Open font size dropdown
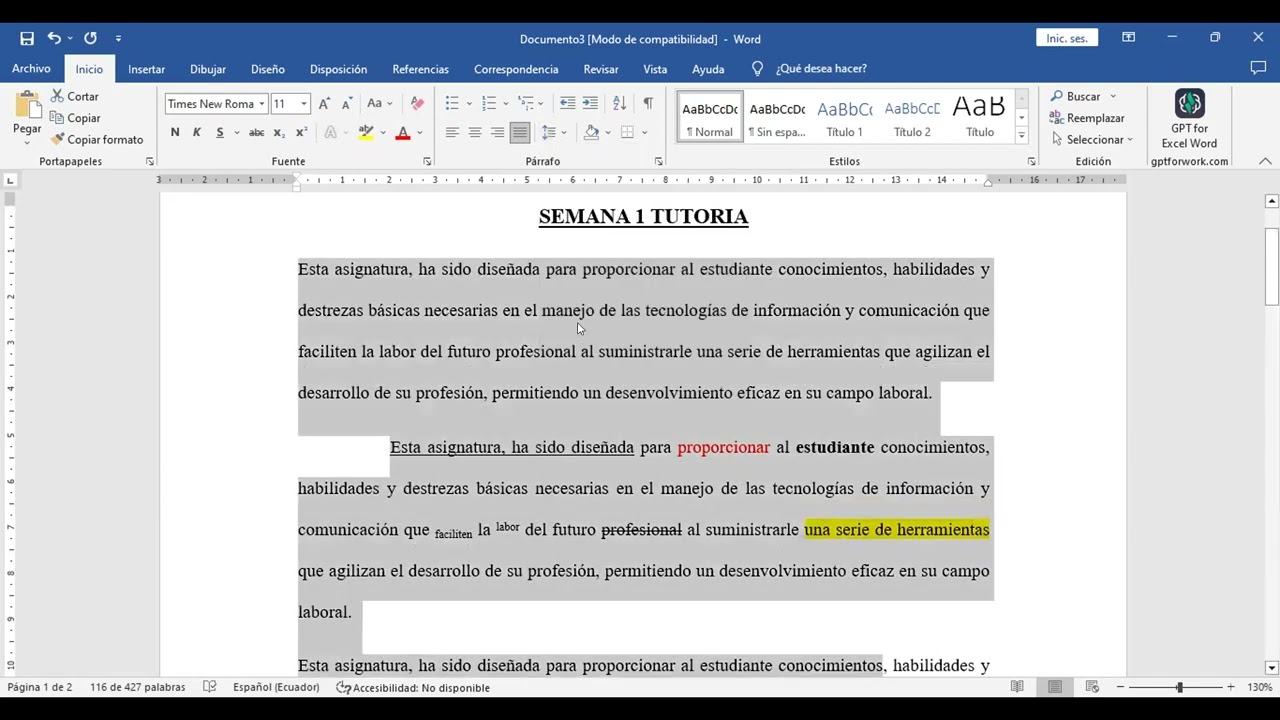1280x720 pixels. 304,104
